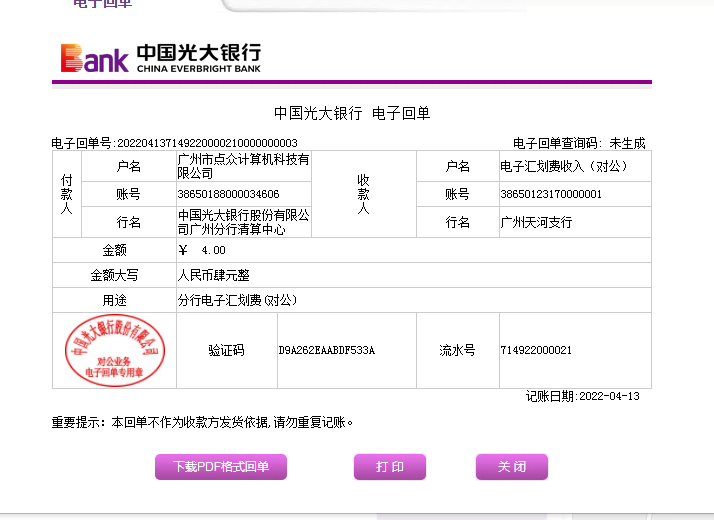This screenshot has height=520, width=714.
Task: Click the 记账日期 2022-04-13 text
Action: pyautogui.click(x=582, y=396)
